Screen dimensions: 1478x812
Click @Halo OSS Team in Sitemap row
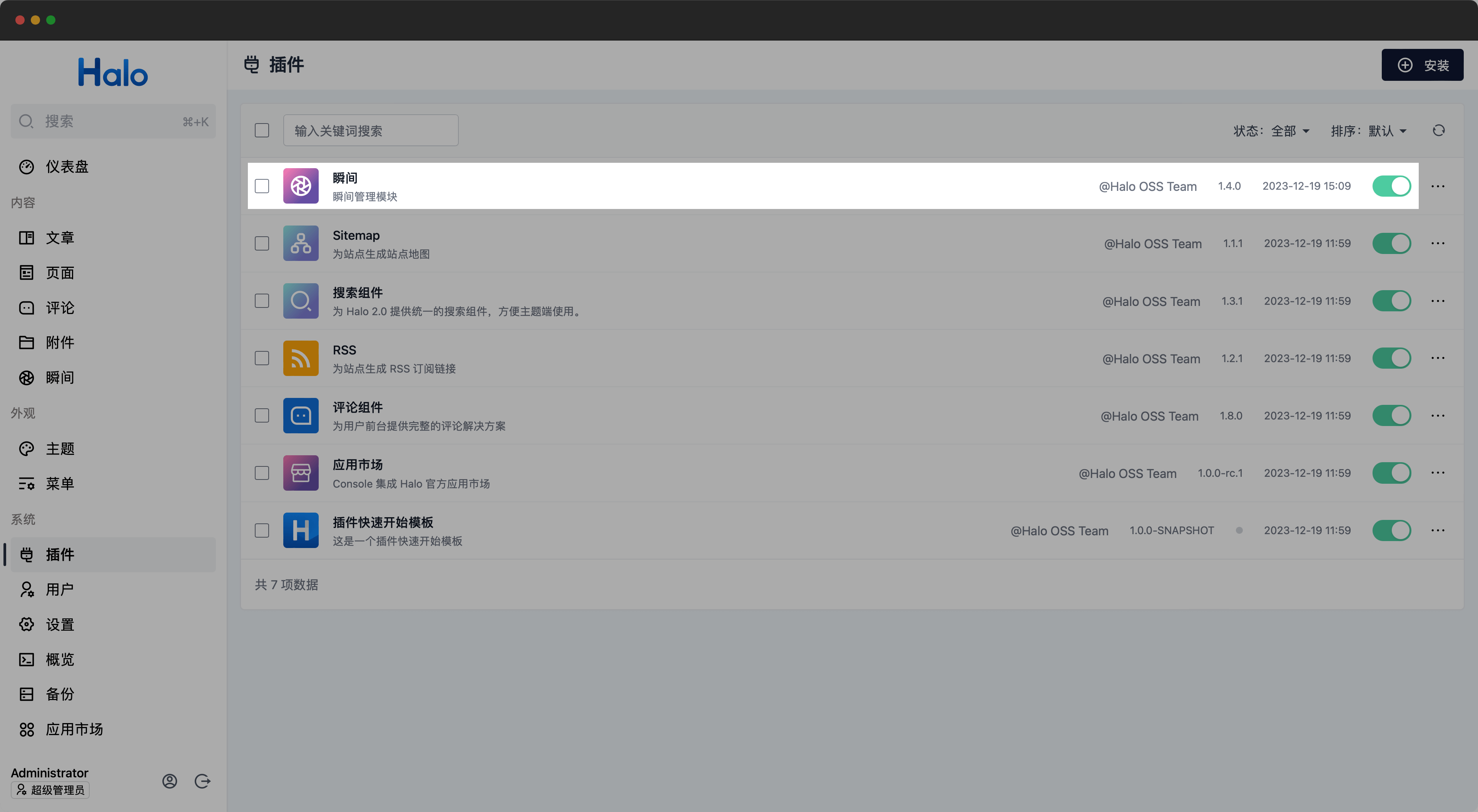coord(1153,244)
